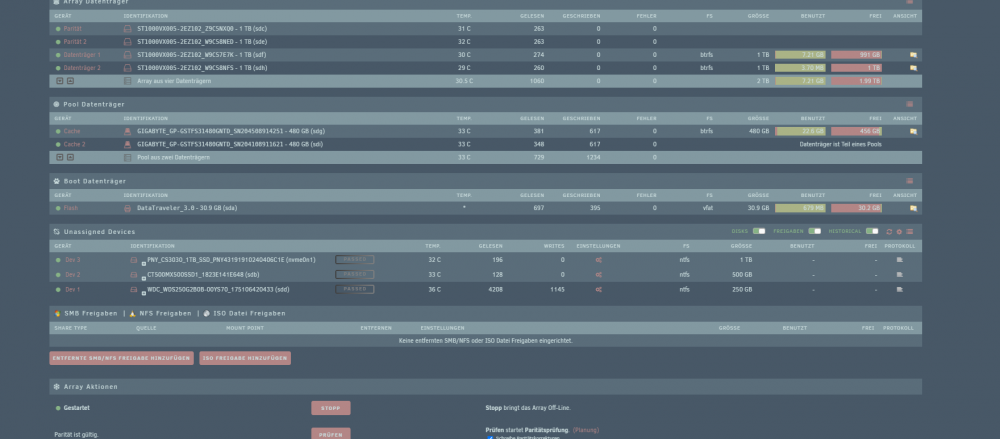Viewport: 1000px width, 439px height.
Task: Click PASSED SMART status for Dev 1
Action: coord(355,289)
